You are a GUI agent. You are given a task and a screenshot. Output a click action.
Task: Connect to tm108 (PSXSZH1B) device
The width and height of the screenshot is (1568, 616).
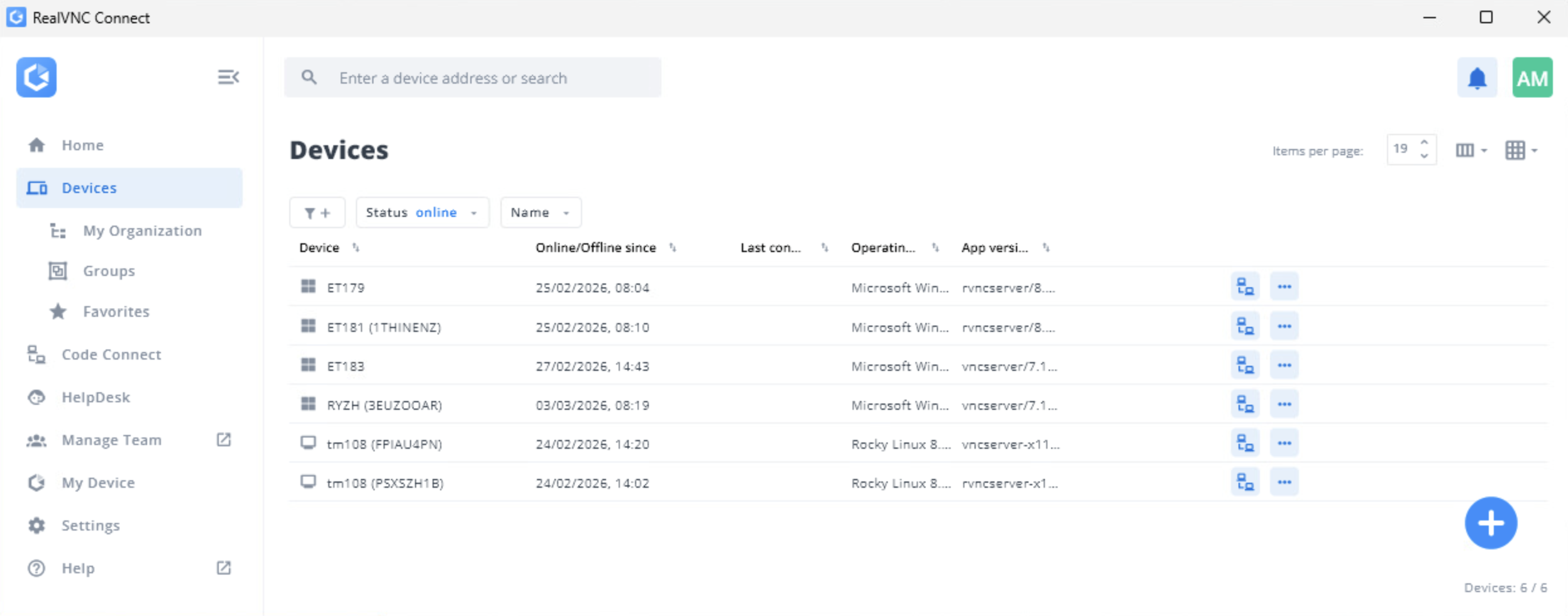[x=1244, y=483]
